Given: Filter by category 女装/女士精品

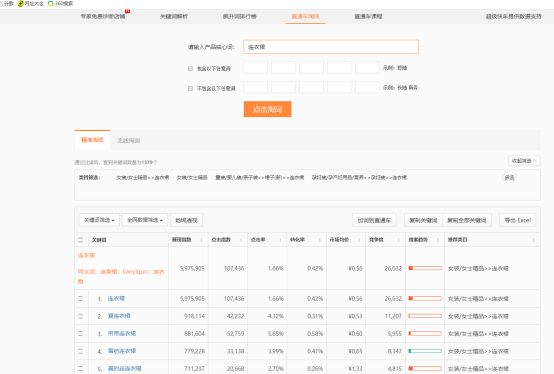Looking at the screenshot, I should coord(192,177).
